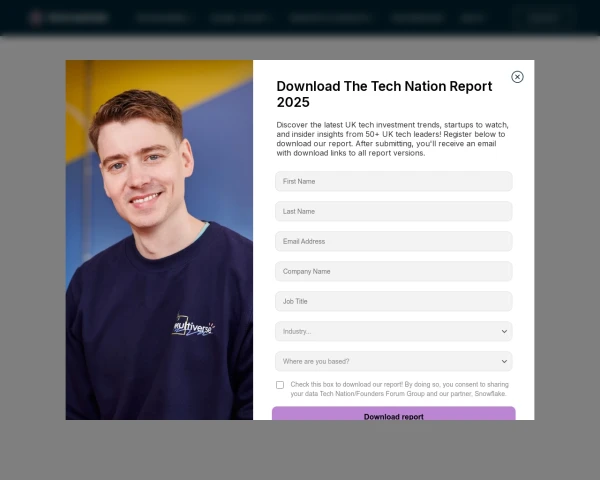
Task: Click the consent text mentioning Snowflake
Action: click(x=399, y=389)
